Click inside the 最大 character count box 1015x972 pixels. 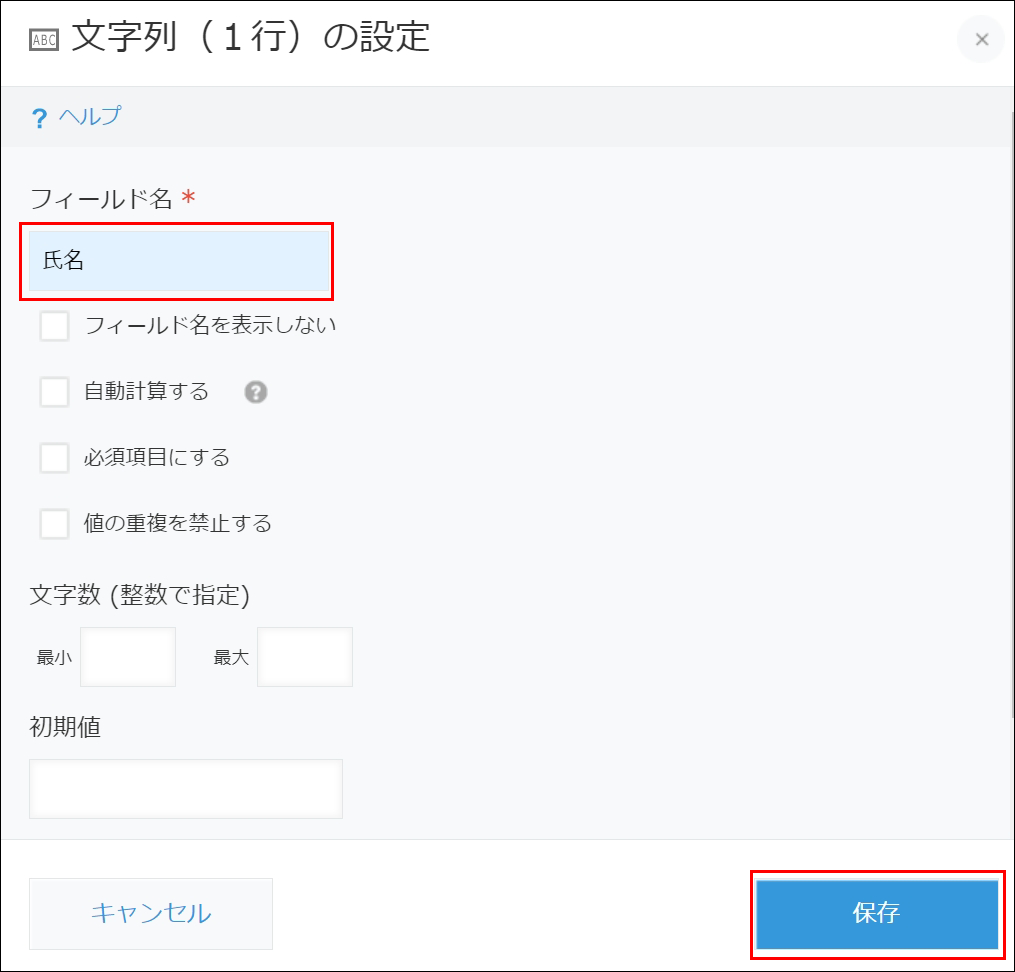pos(305,656)
